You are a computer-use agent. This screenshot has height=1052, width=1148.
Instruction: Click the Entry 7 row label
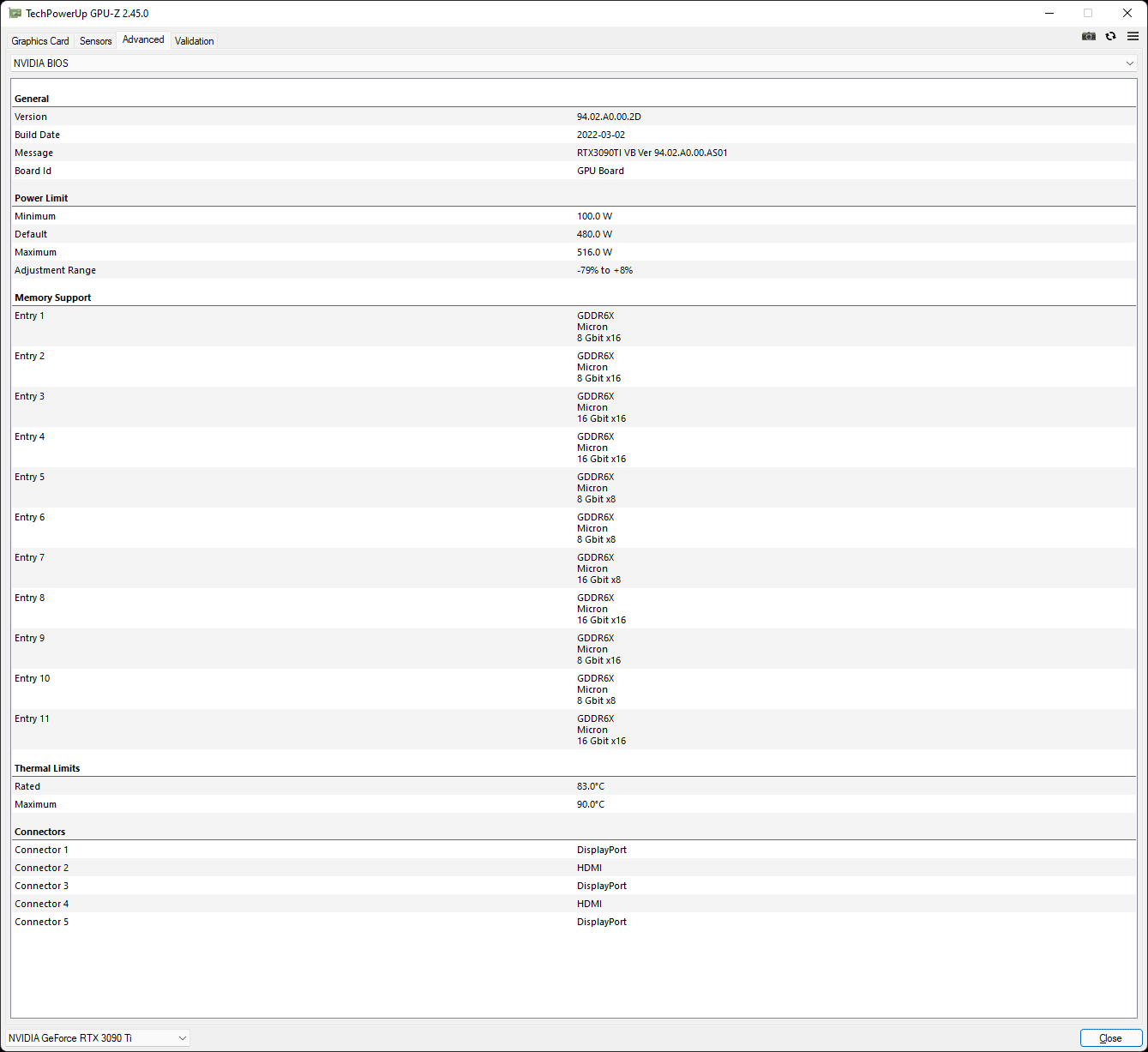pyautogui.click(x=29, y=557)
